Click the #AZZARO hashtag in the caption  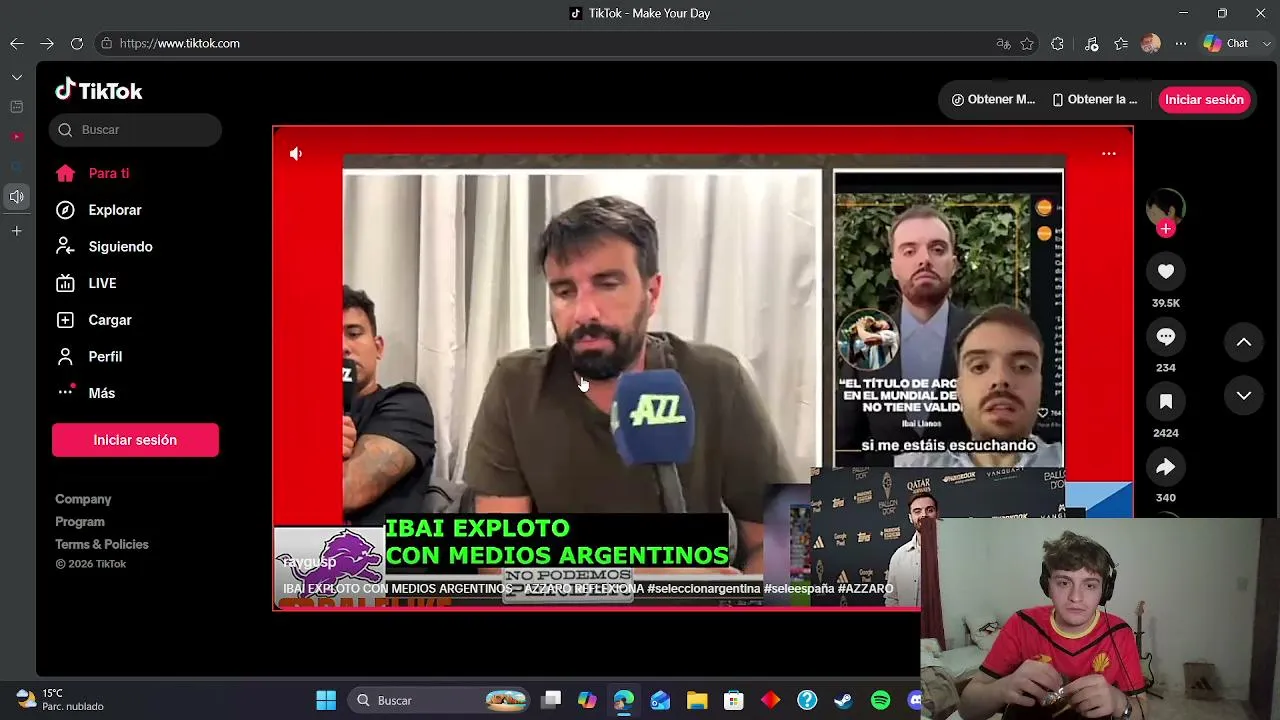(866, 589)
